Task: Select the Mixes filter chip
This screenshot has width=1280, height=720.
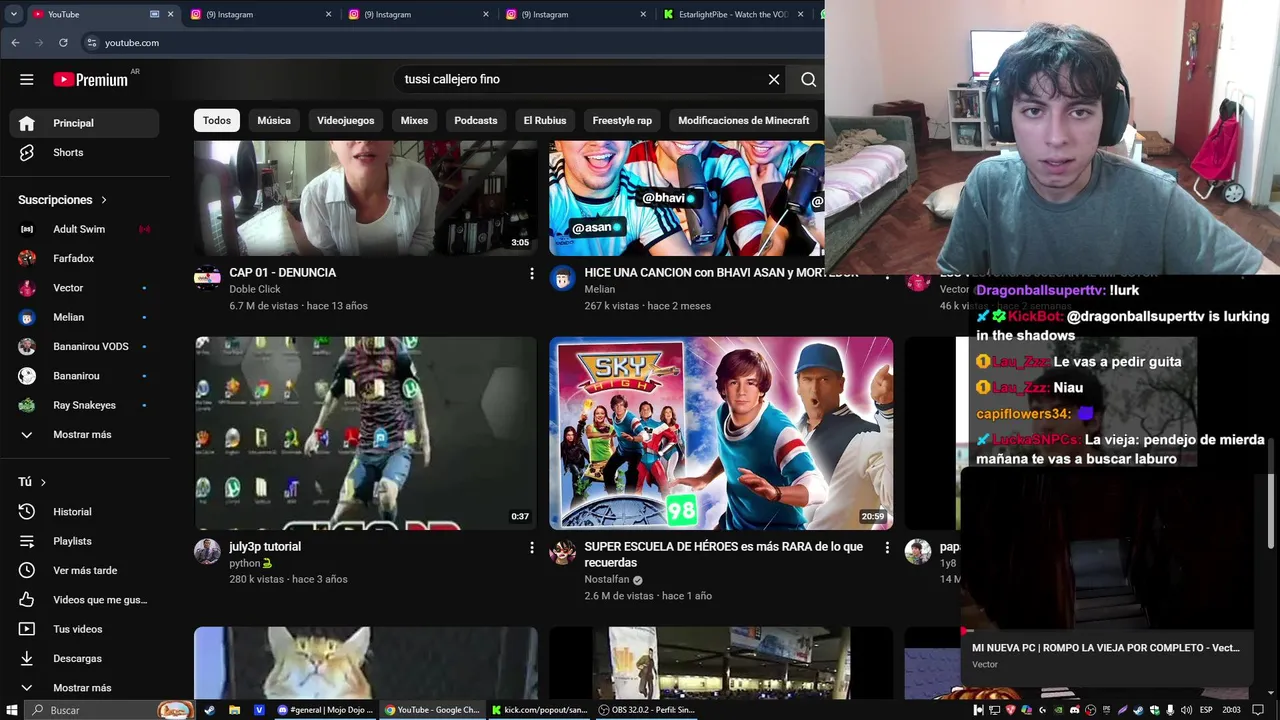Action: [x=414, y=120]
